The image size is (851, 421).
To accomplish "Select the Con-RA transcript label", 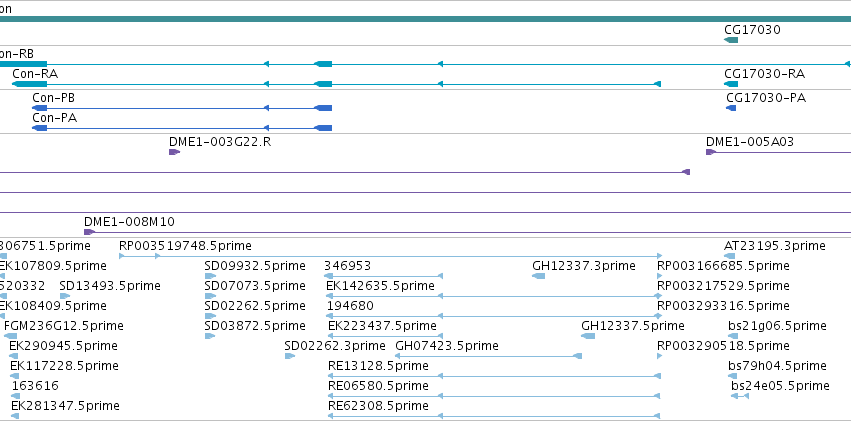I will [35, 73].
